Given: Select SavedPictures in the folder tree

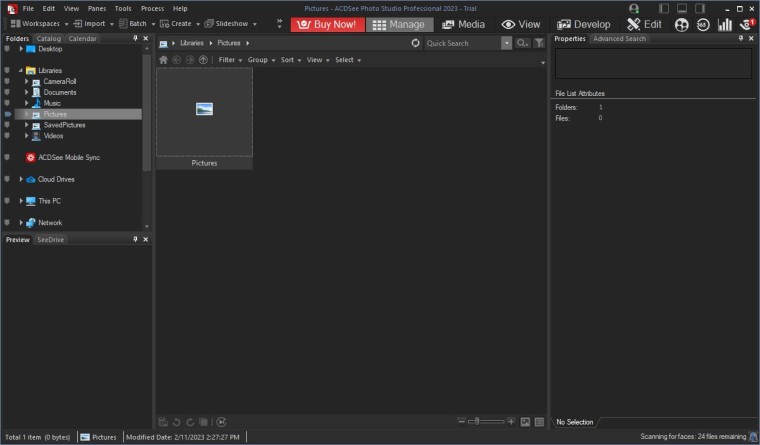Looking at the screenshot, I should click(x=64, y=125).
